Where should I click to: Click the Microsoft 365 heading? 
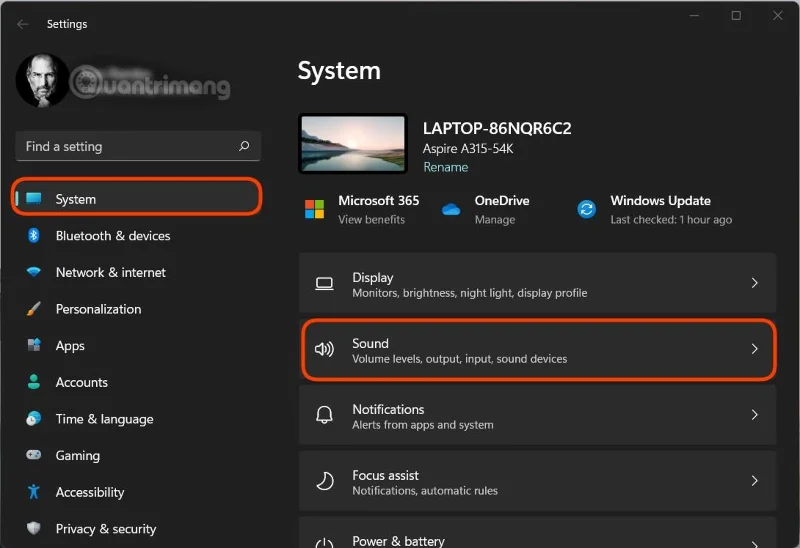coord(379,201)
